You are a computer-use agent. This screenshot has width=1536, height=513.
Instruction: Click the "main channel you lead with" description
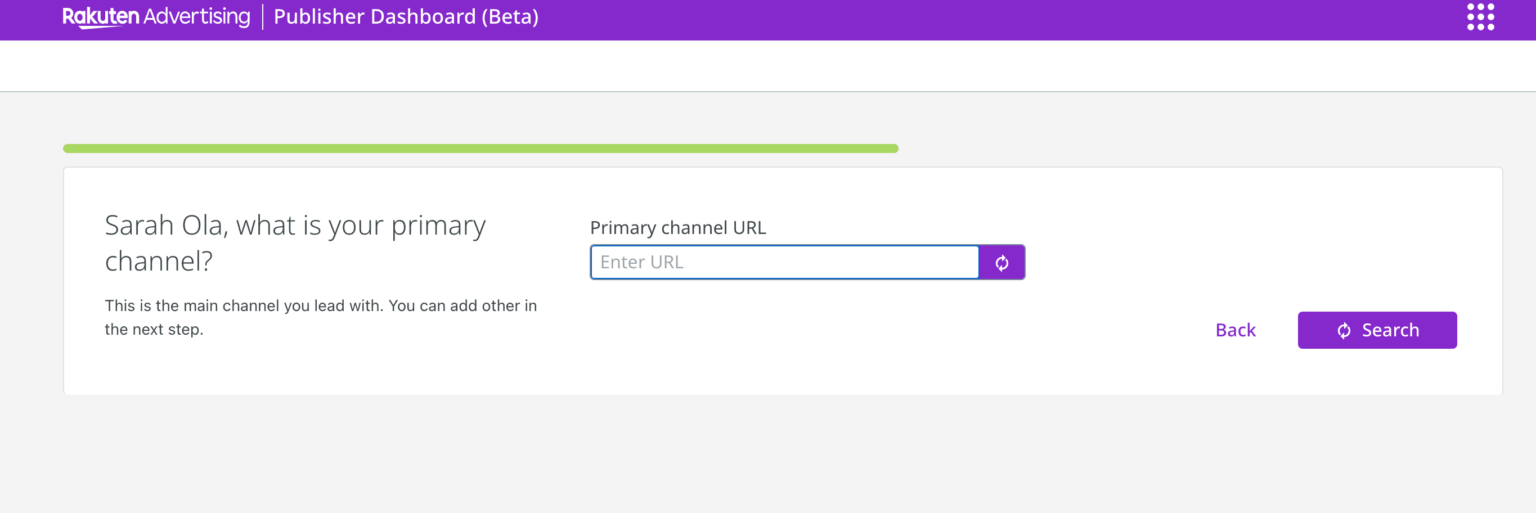pos(320,306)
